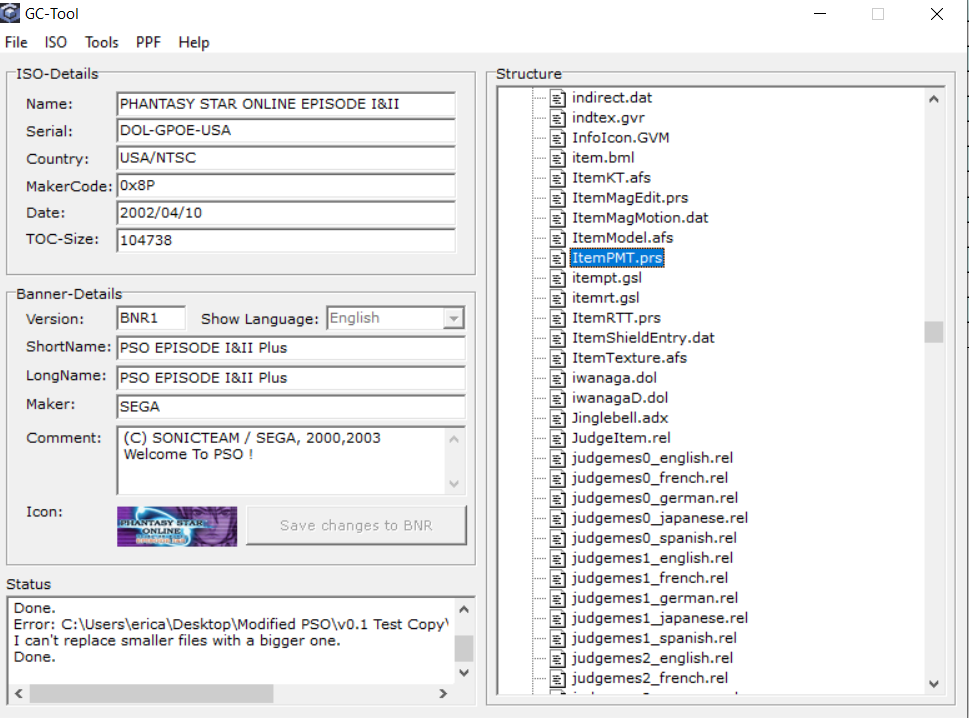Image resolution: width=969 pixels, height=718 pixels.
Task: Select the file icon for itemrt.gsl
Action: click(x=557, y=298)
